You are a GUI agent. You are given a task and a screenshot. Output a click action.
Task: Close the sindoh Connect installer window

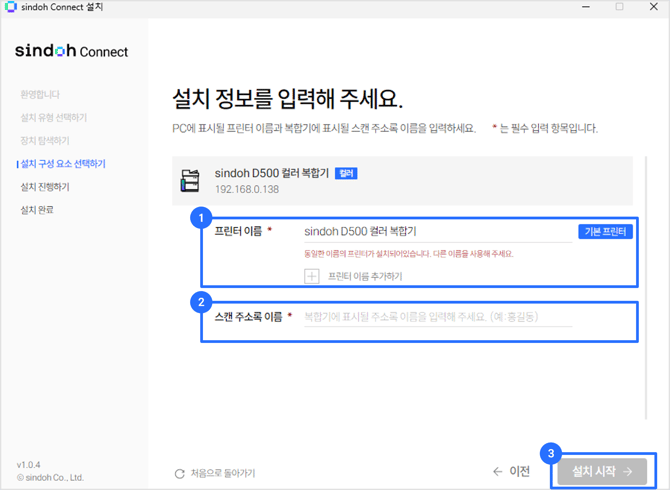654,7
